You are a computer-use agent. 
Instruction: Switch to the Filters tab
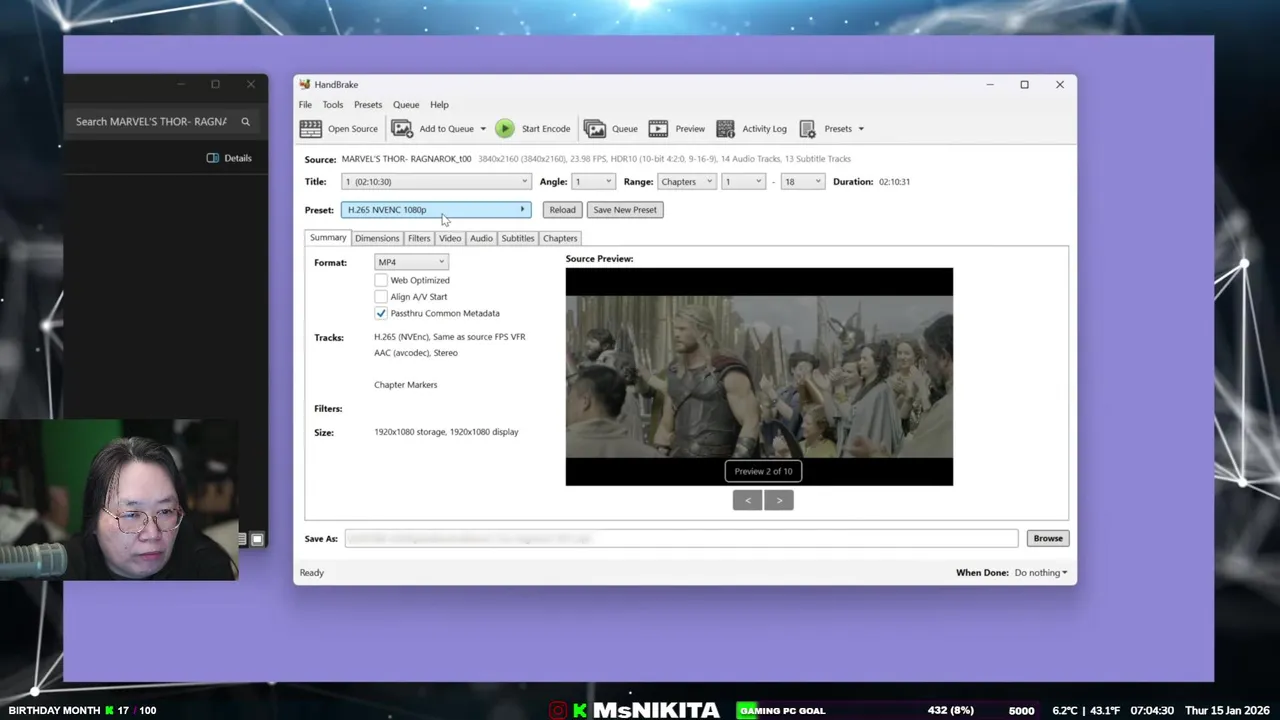tap(419, 239)
